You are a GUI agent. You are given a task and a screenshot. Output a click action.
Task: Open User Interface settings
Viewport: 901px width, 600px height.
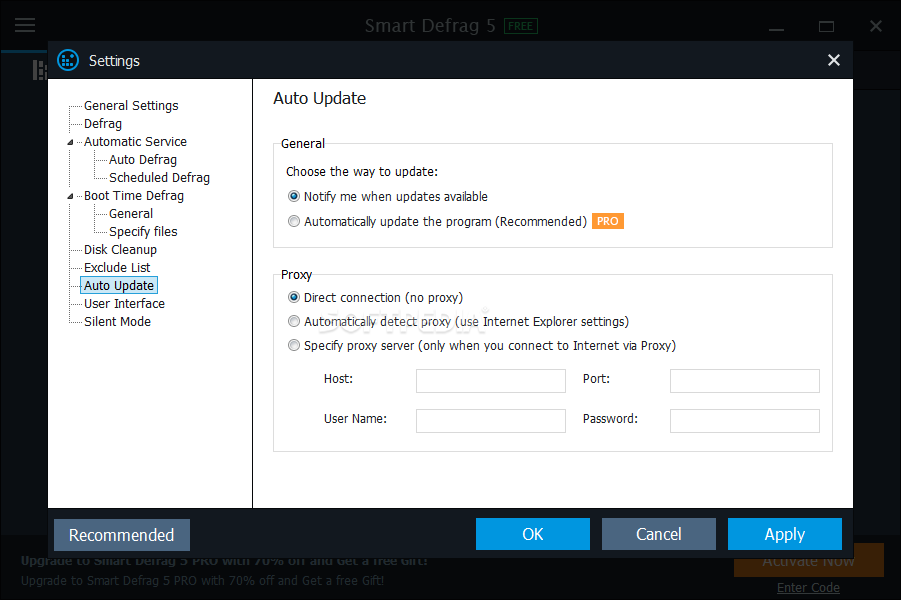(124, 303)
